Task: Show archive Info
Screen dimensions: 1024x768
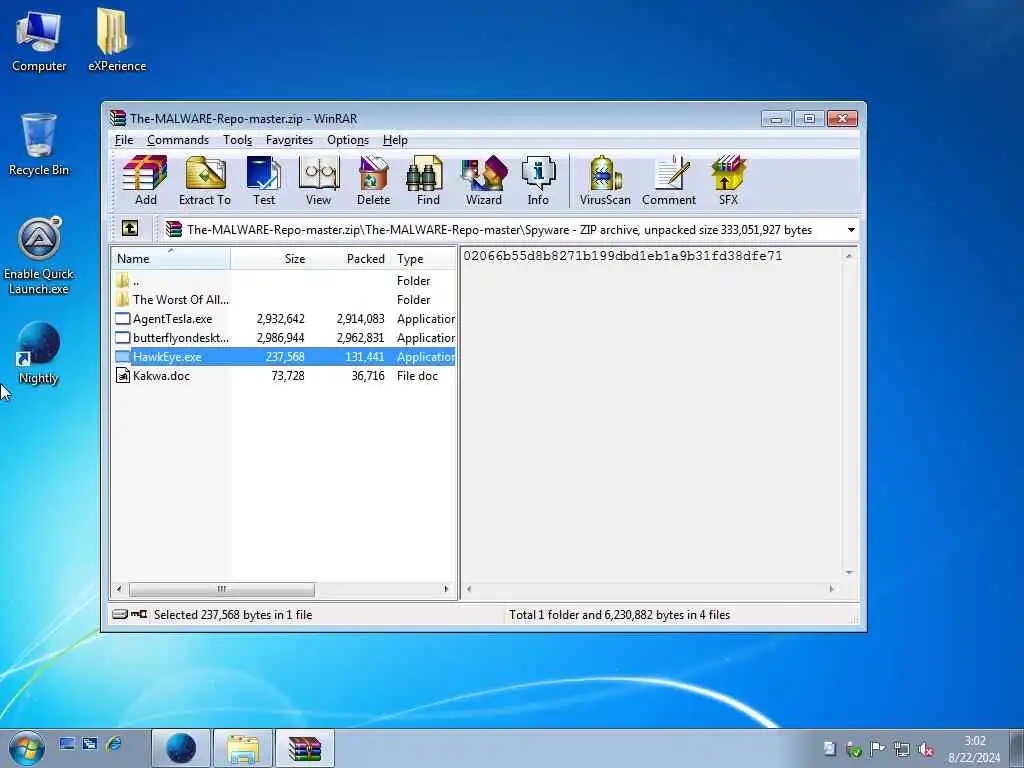Action: tap(538, 181)
